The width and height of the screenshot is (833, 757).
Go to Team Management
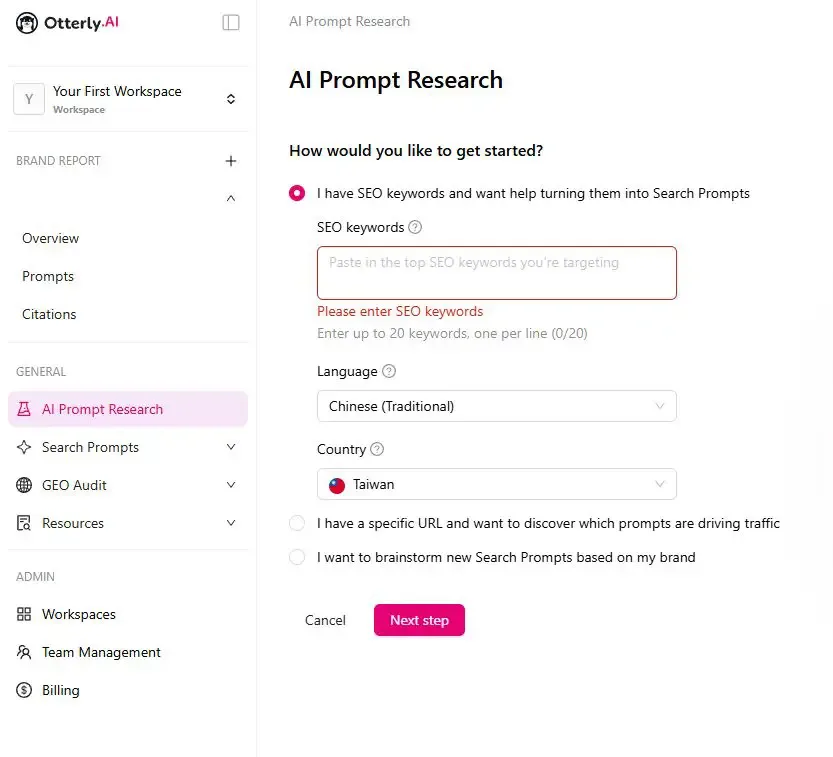101,652
